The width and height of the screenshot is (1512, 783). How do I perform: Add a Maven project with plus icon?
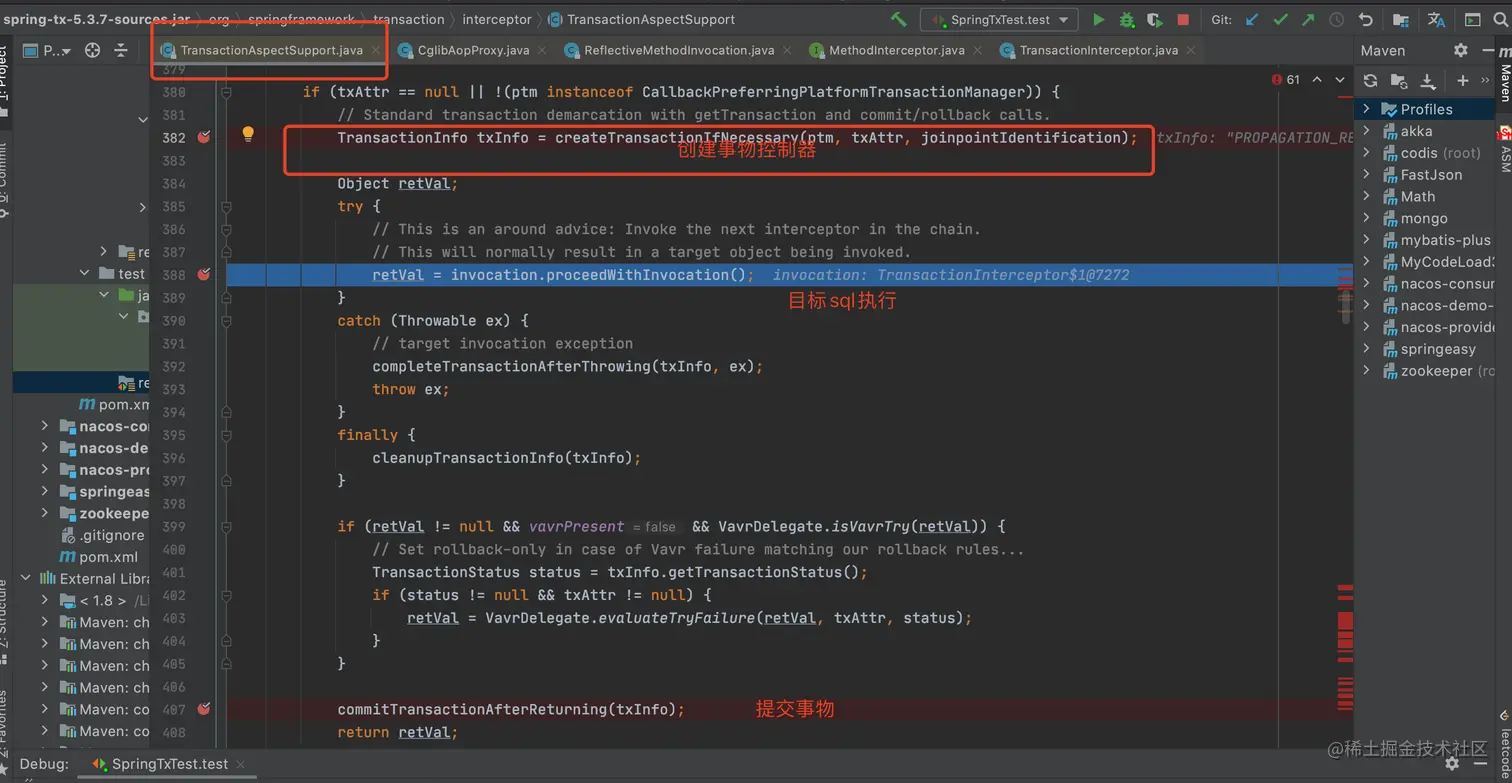pyautogui.click(x=1463, y=80)
